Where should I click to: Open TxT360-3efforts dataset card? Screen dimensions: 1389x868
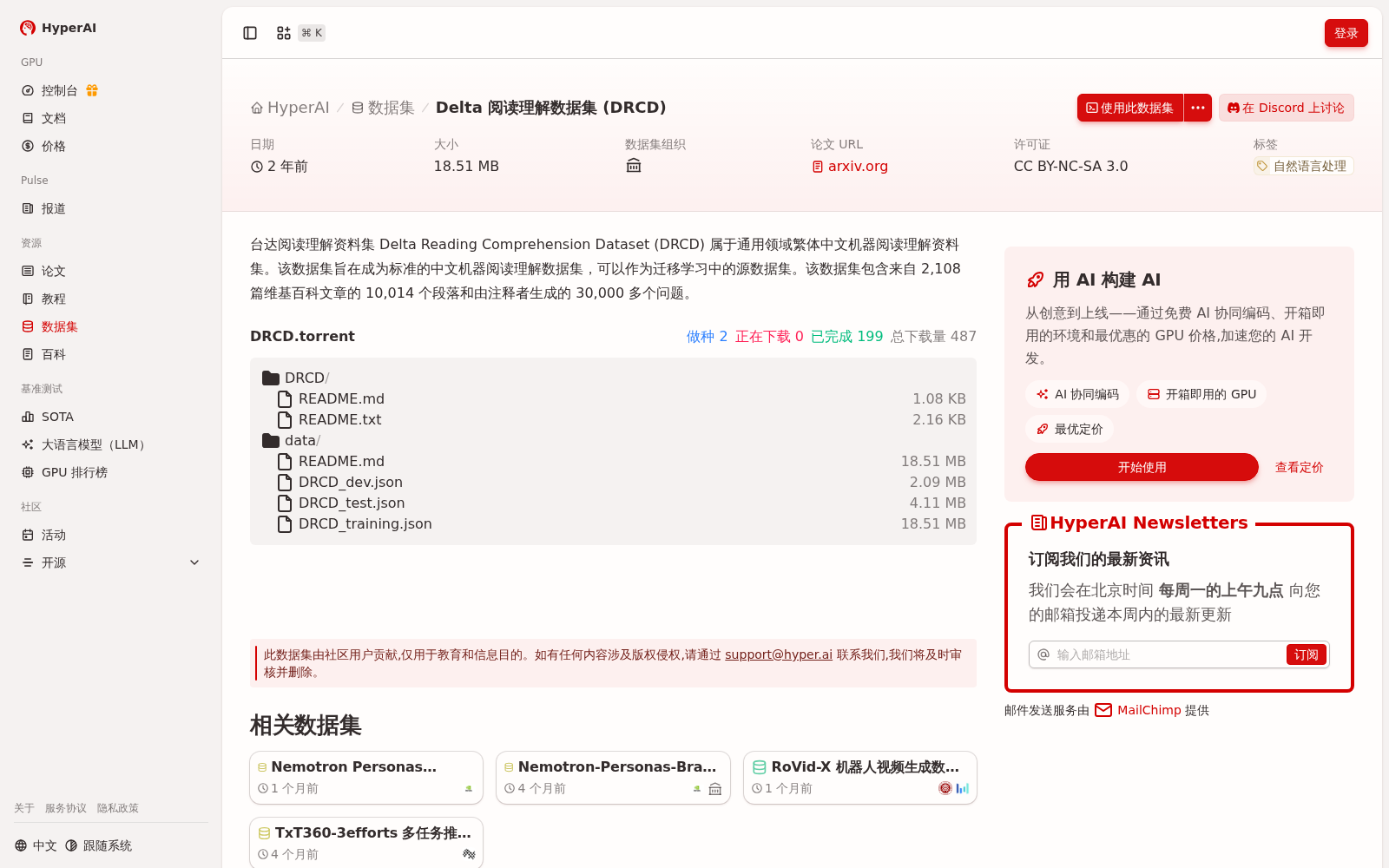pyautogui.click(x=366, y=842)
